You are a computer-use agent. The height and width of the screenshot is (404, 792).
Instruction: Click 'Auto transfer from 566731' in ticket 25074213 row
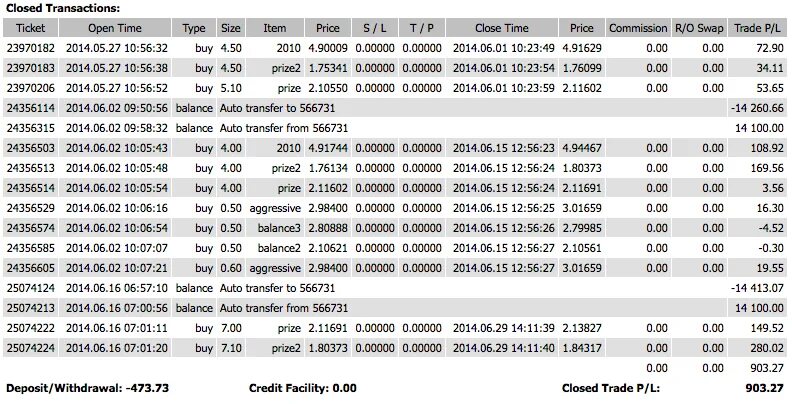point(284,308)
